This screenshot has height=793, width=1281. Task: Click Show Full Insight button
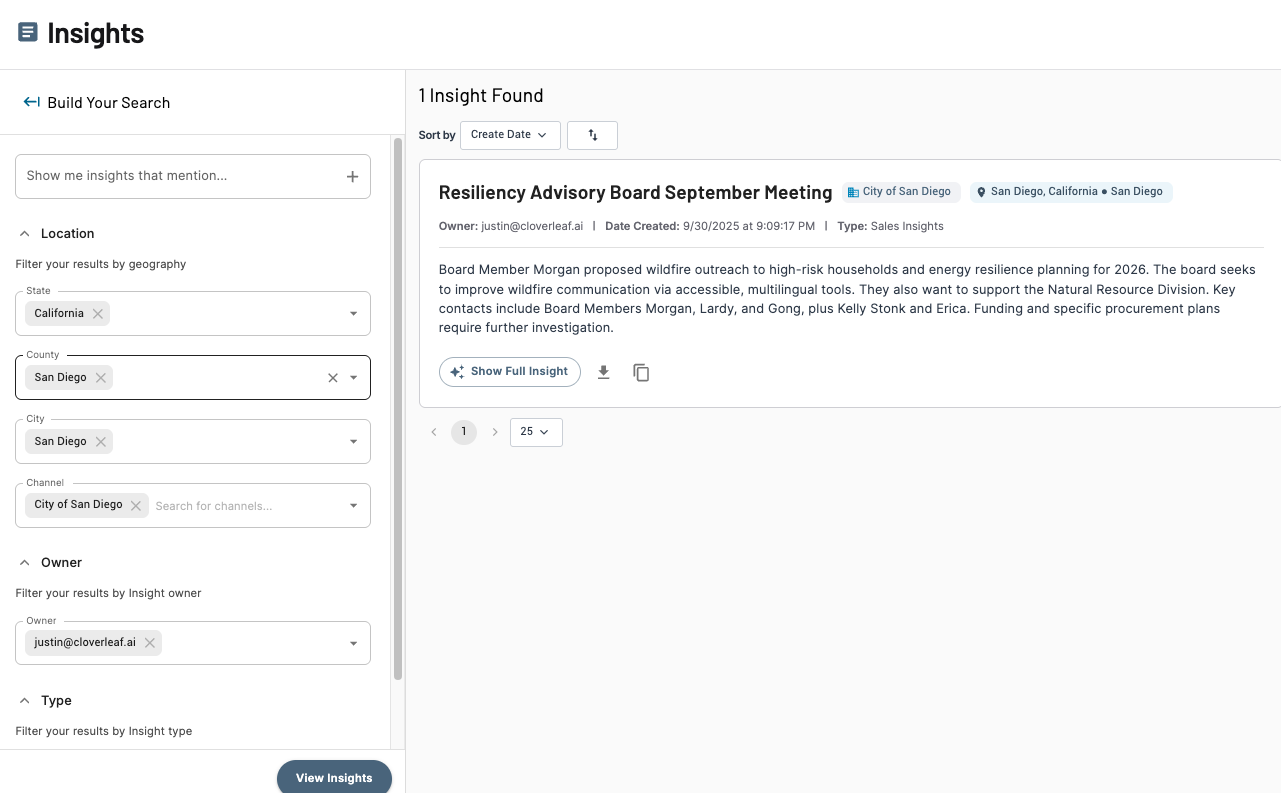pos(509,372)
